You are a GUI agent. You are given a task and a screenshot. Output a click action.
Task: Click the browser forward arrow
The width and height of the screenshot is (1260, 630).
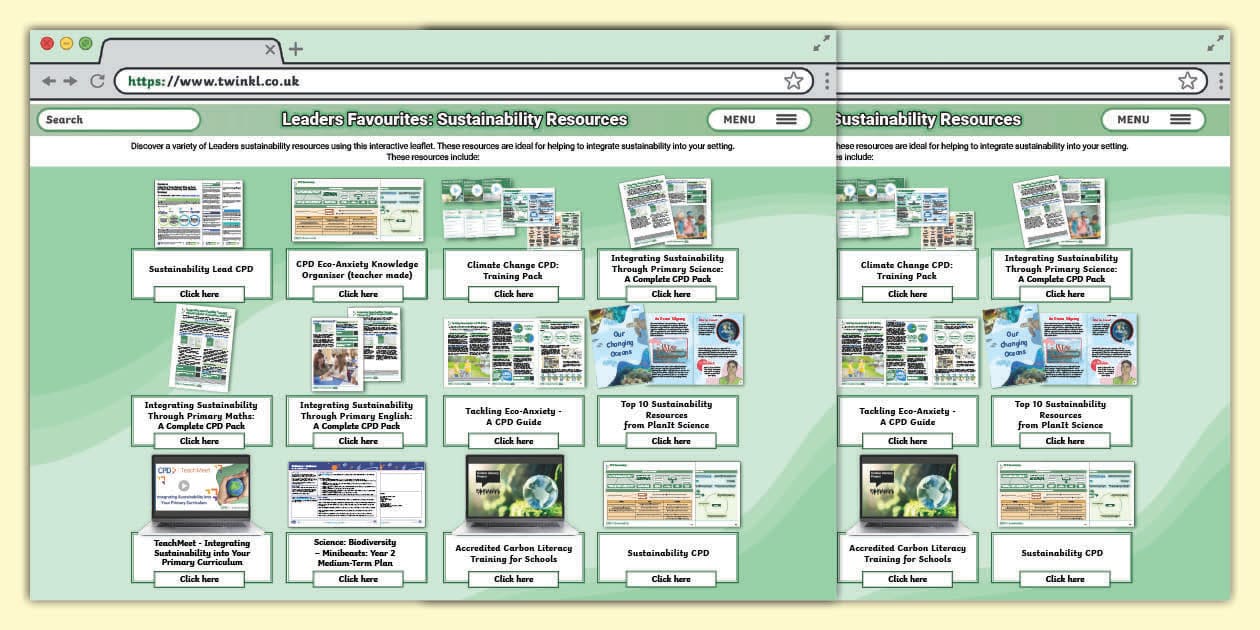[71, 81]
